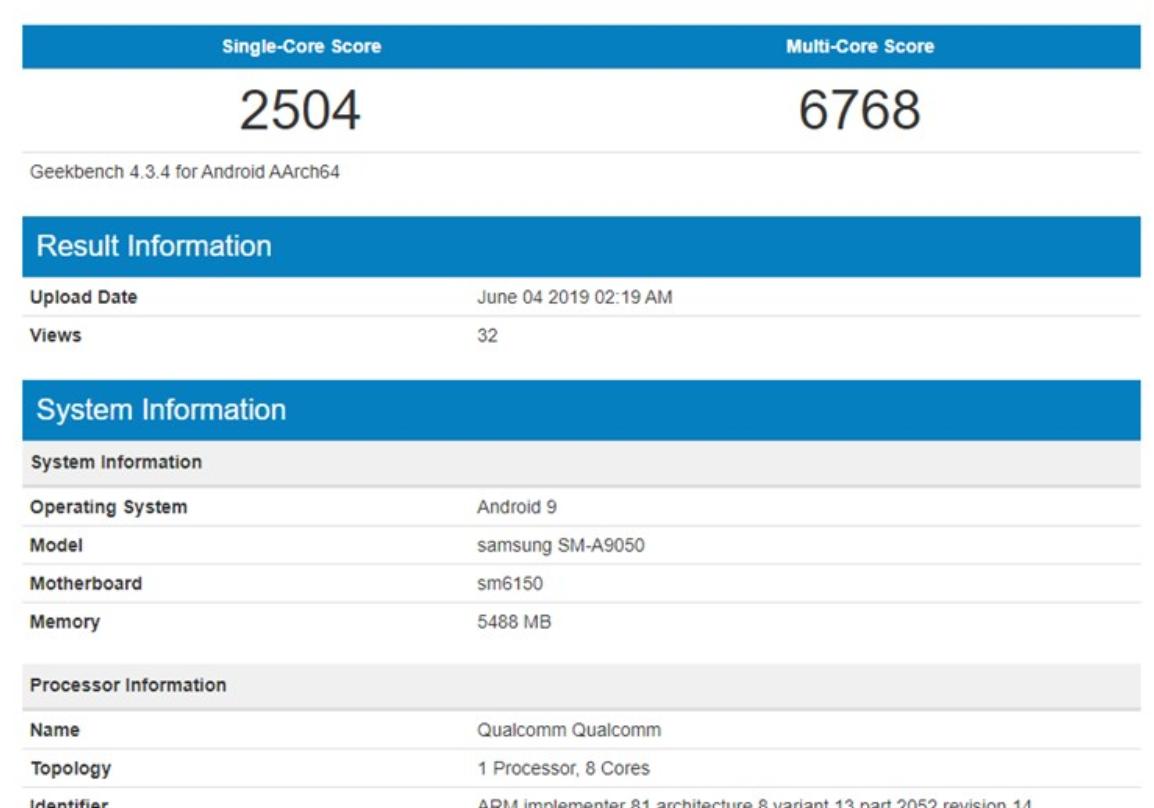The image size is (1154, 808).
Task: Click the Multi-Core Score header
Action: click(860, 47)
